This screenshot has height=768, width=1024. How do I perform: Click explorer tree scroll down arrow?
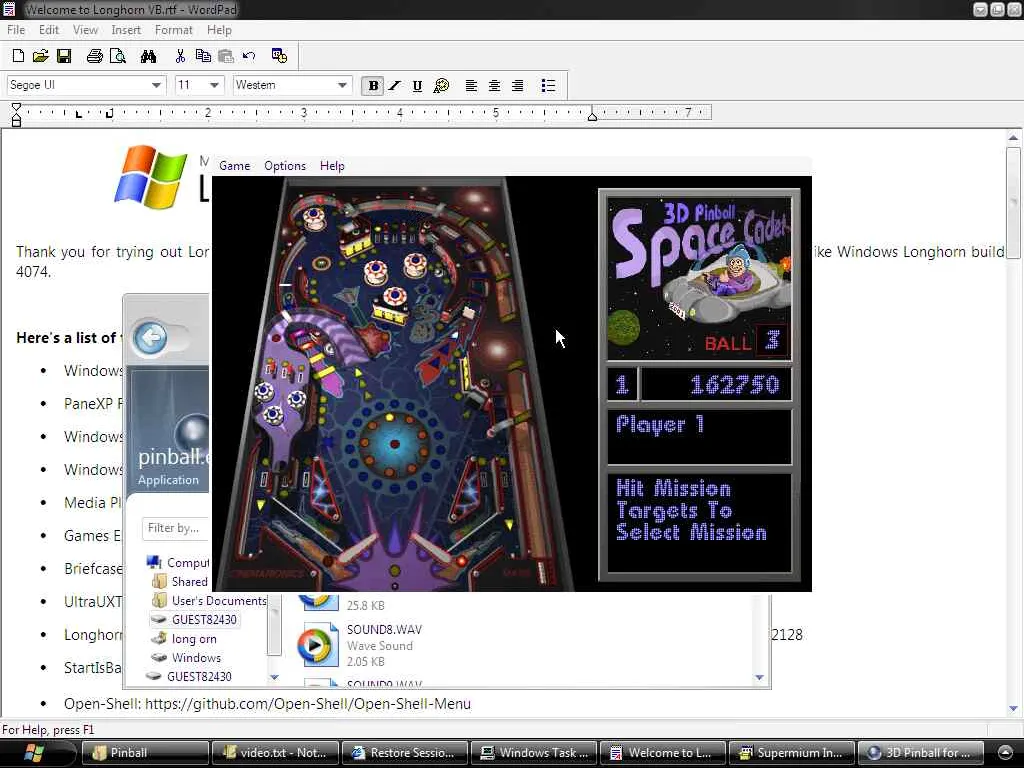[274, 677]
